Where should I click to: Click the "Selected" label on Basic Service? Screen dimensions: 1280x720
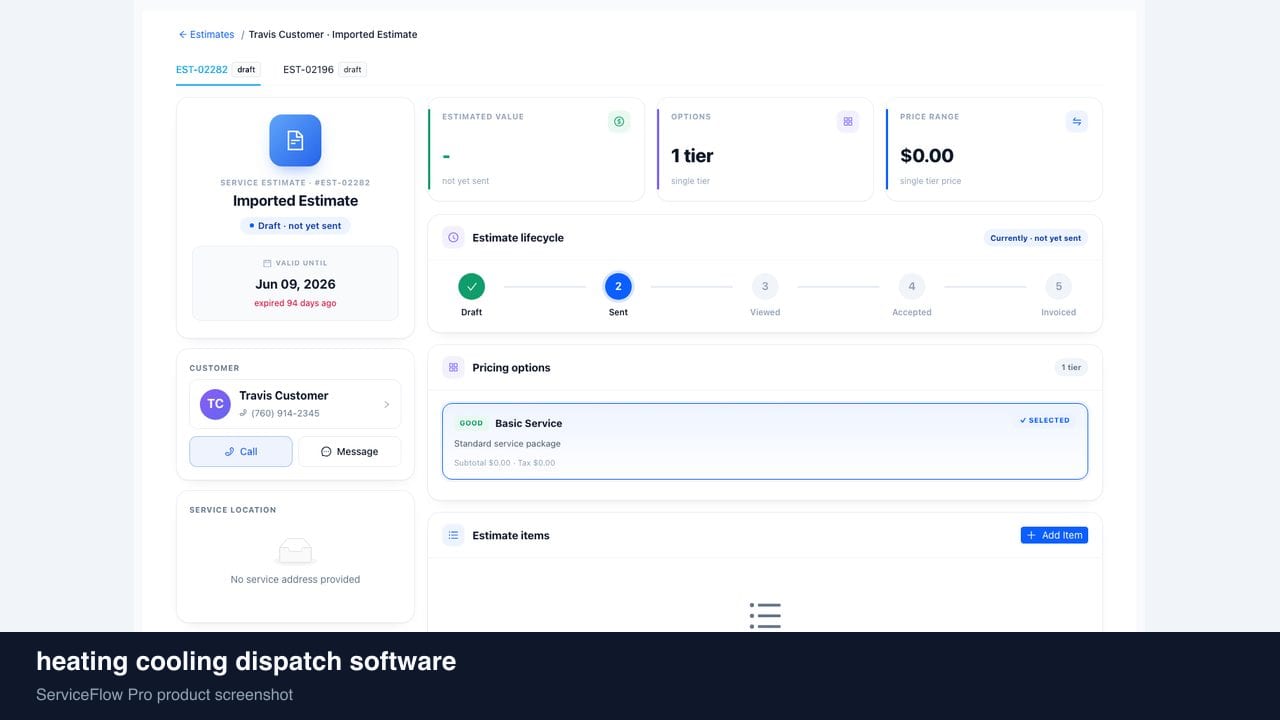click(1044, 421)
